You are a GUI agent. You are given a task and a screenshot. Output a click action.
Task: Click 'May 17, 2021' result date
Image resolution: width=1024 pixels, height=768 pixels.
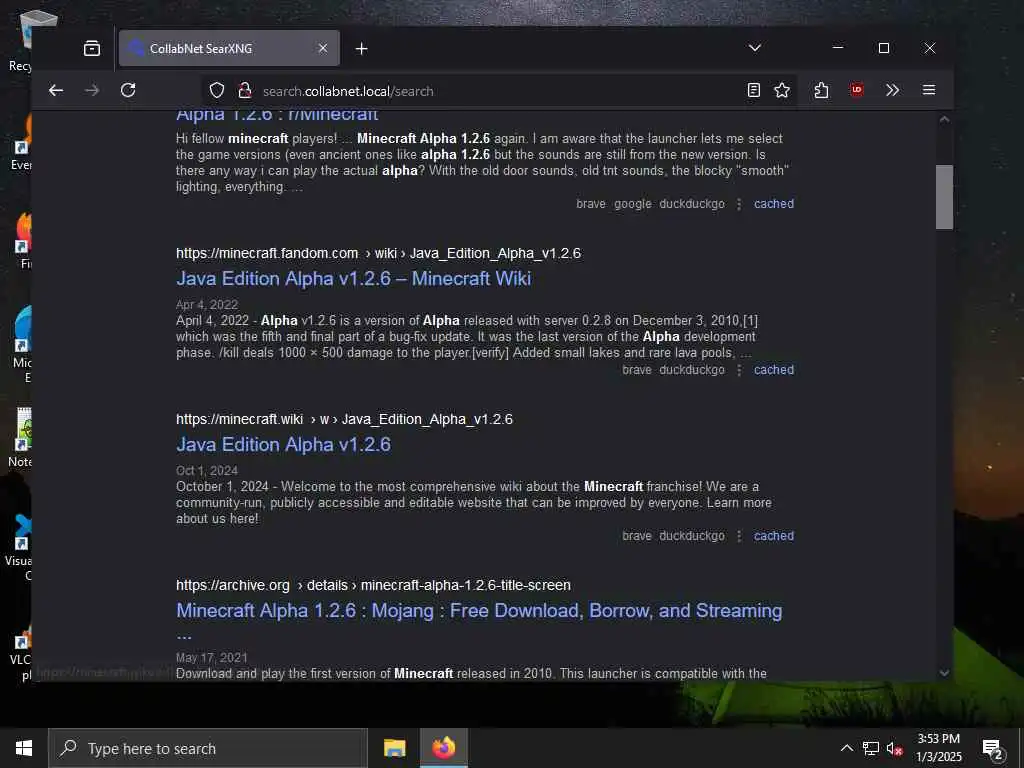coord(212,658)
